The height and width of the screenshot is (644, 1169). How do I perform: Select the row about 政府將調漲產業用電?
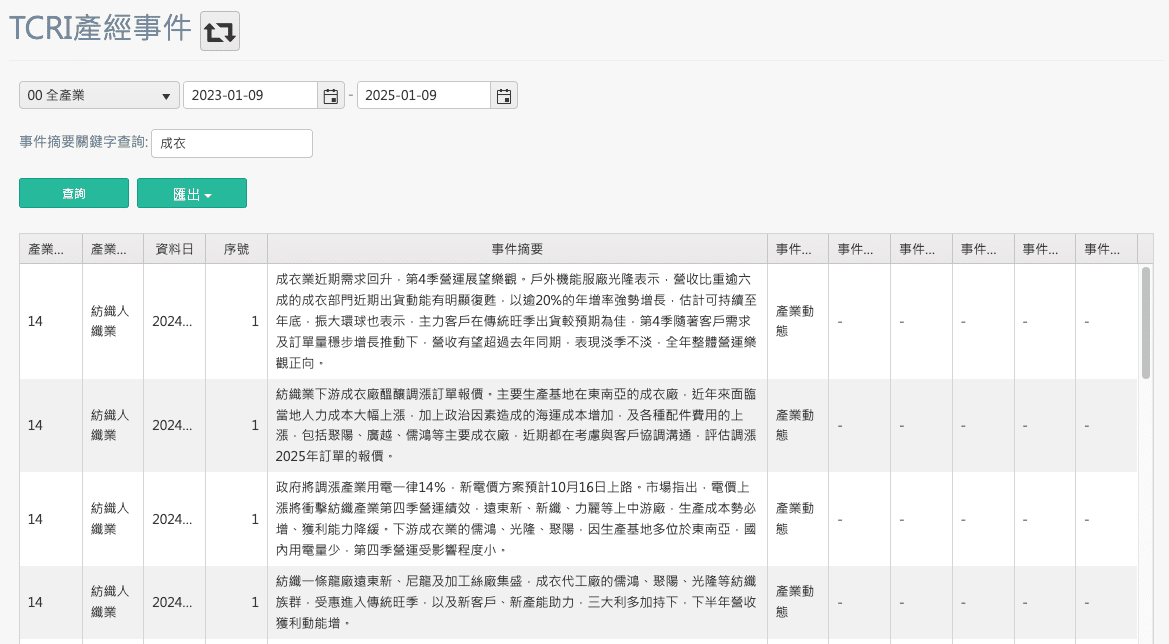click(517, 519)
